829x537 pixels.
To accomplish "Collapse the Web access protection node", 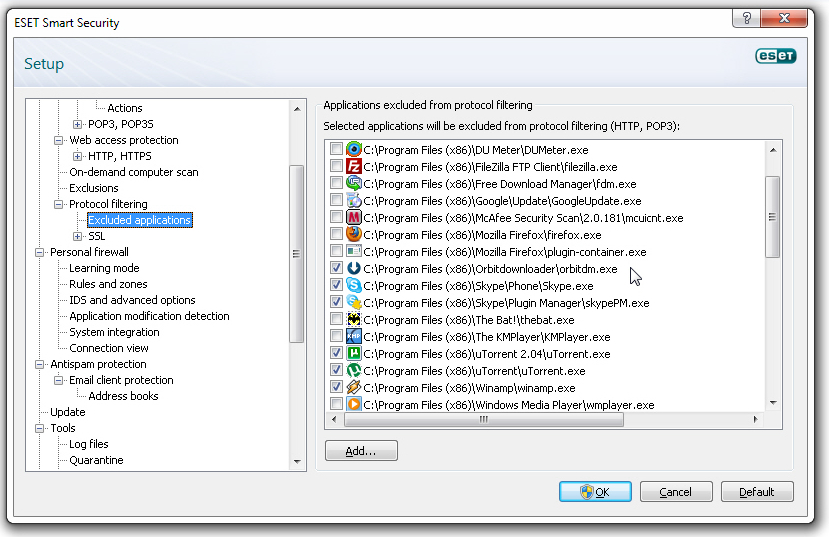I will tap(58, 141).
